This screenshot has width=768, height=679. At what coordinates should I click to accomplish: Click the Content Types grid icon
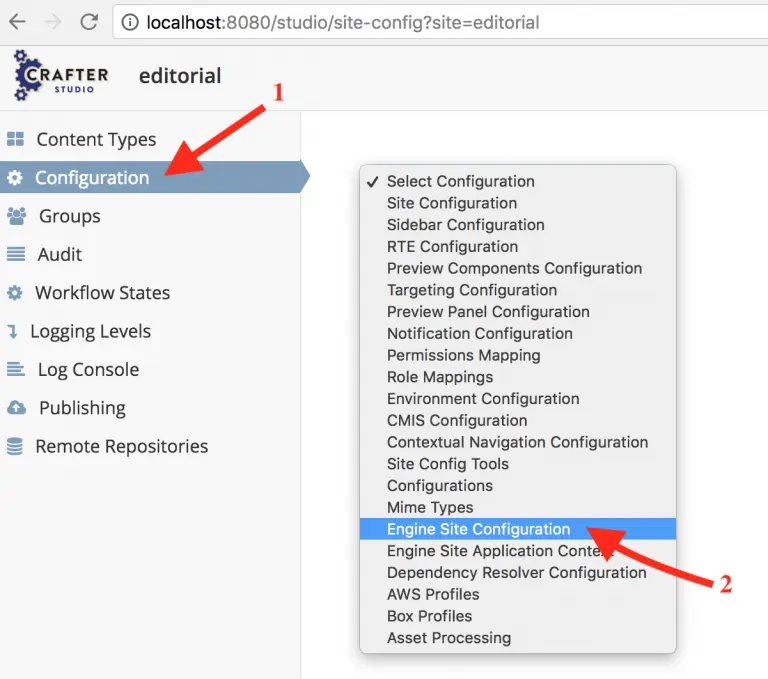pyautogui.click(x=15, y=140)
